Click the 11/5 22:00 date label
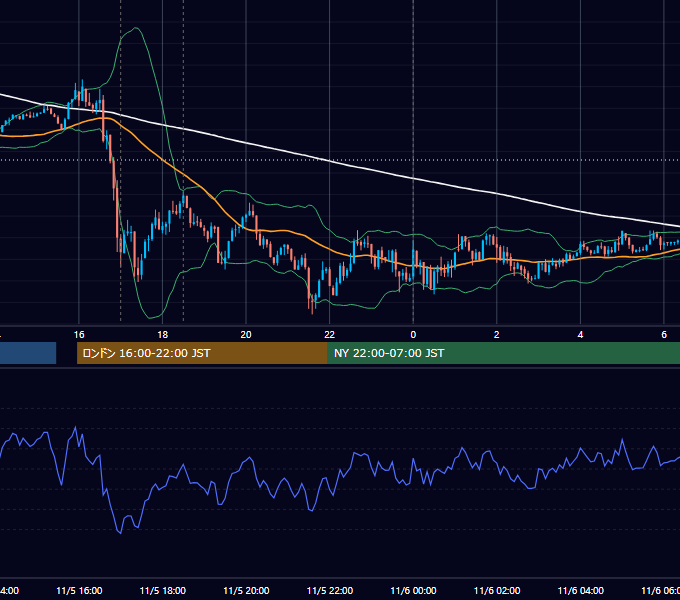Viewport: 680px width, 600px height. point(330,590)
